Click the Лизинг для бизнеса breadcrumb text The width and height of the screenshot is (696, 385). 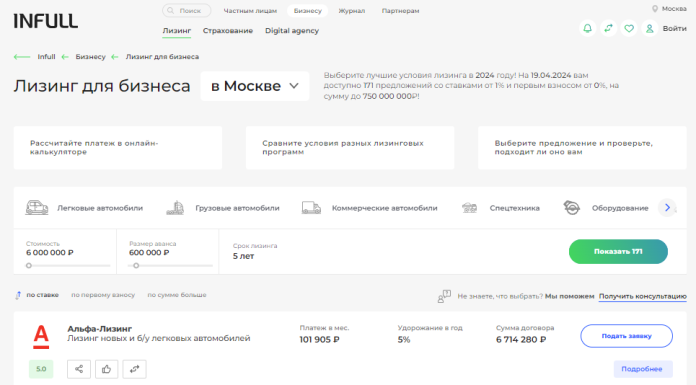pyautogui.click(x=162, y=57)
